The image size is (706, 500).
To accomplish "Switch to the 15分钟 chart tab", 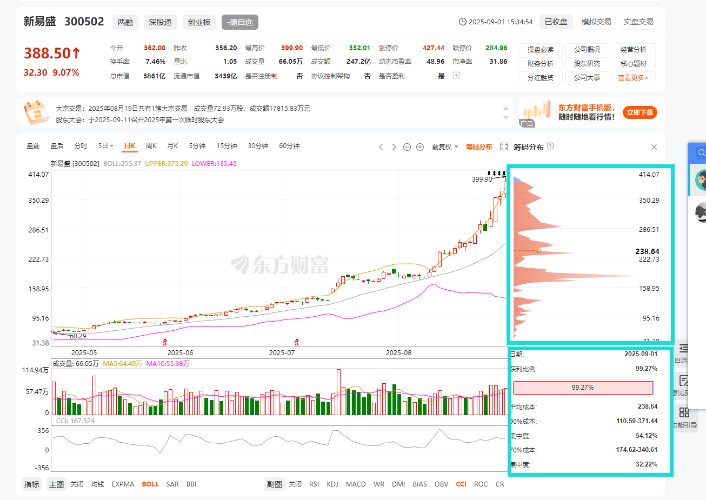I will 226,146.
